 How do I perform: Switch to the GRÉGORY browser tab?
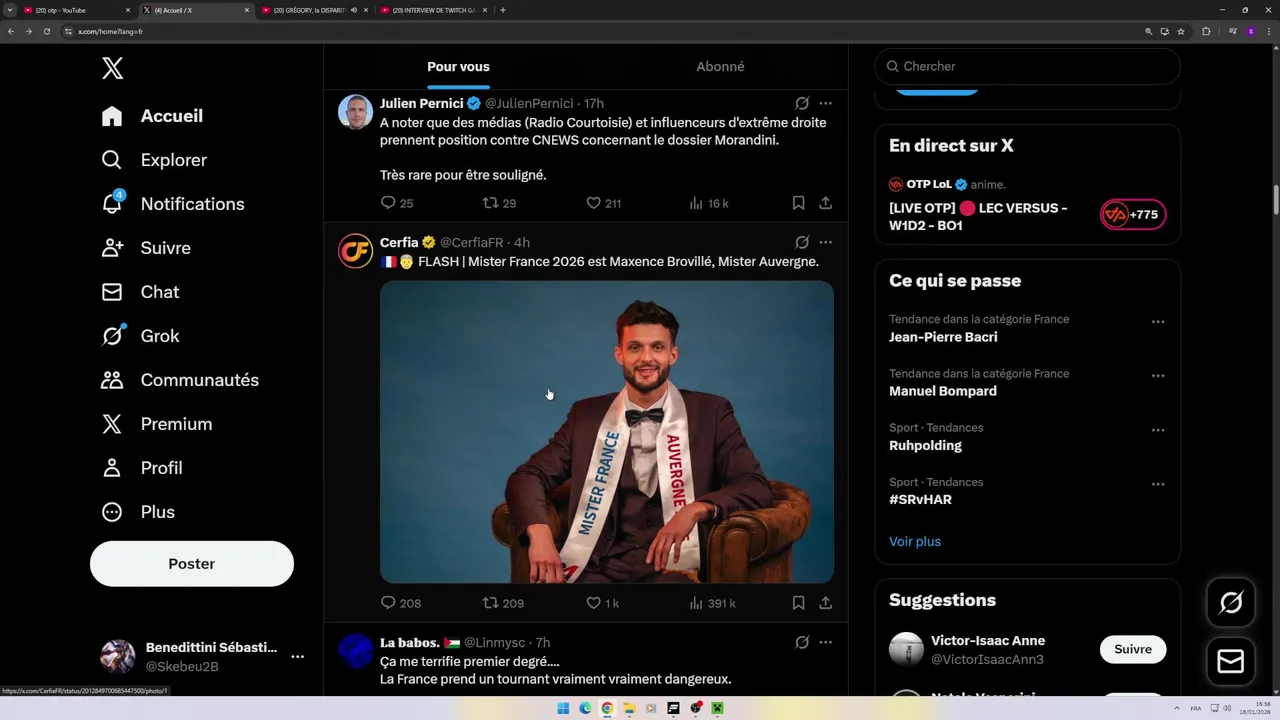point(313,10)
